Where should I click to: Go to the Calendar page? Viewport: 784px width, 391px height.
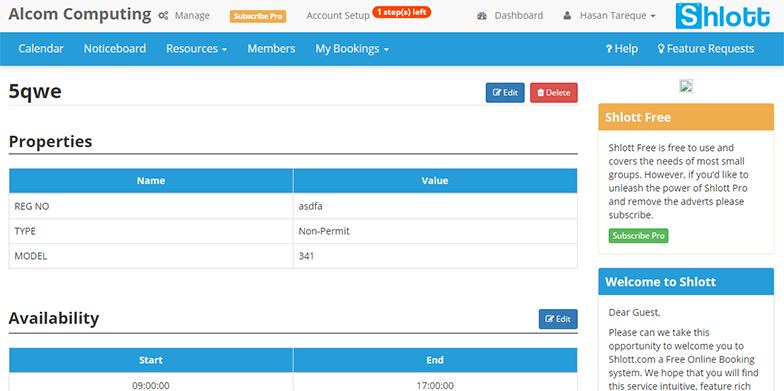[41, 48]
